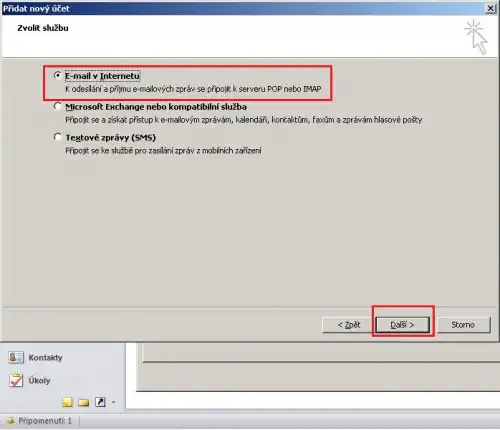500x430 pixels.
Task: Click the Připomenutí: 1 status bar entry
Action: click(x=45, y=421)
